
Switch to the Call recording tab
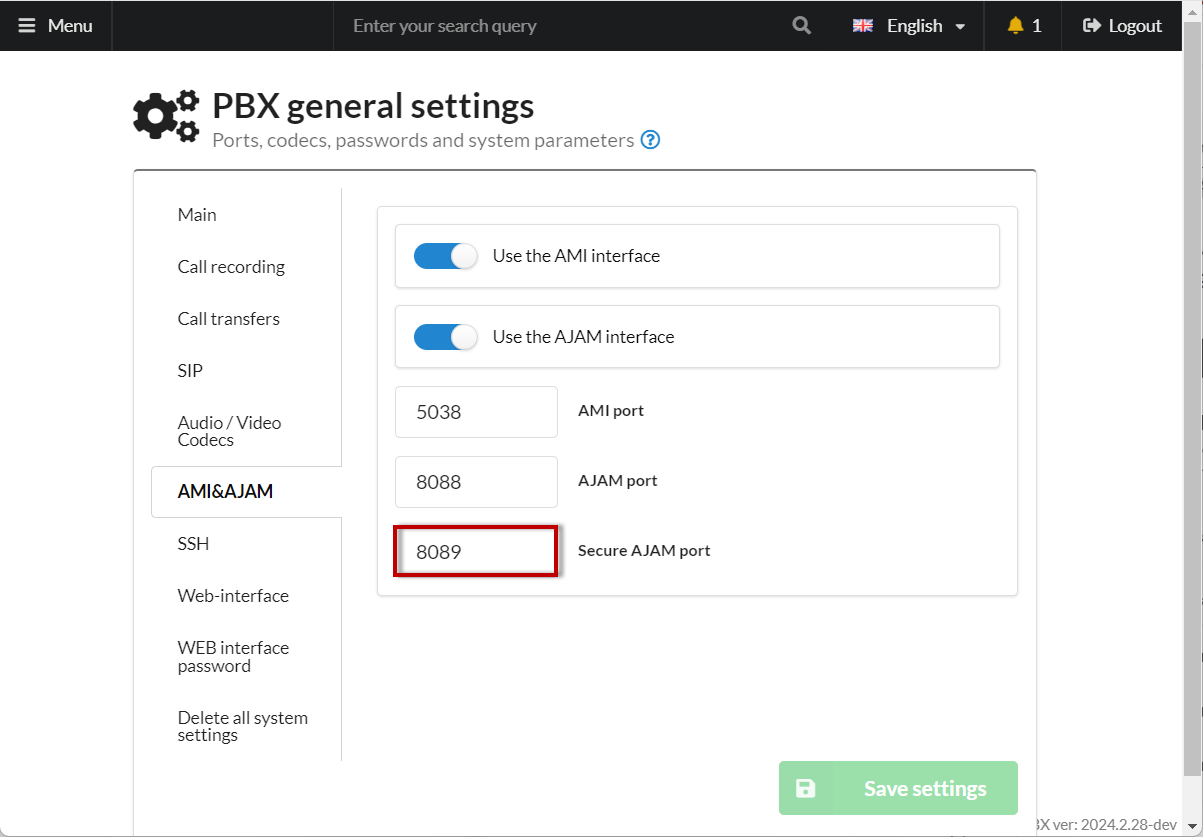231,267
